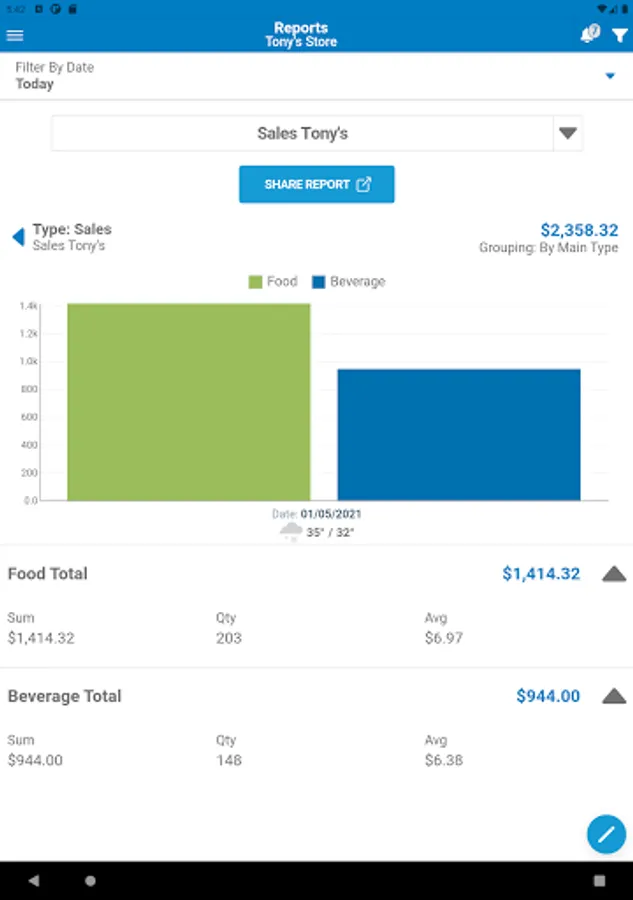Image resolution: width=633 pixels, height=900 pixels.
Task: Click the Share Report button
Action: tap(316, 184)
